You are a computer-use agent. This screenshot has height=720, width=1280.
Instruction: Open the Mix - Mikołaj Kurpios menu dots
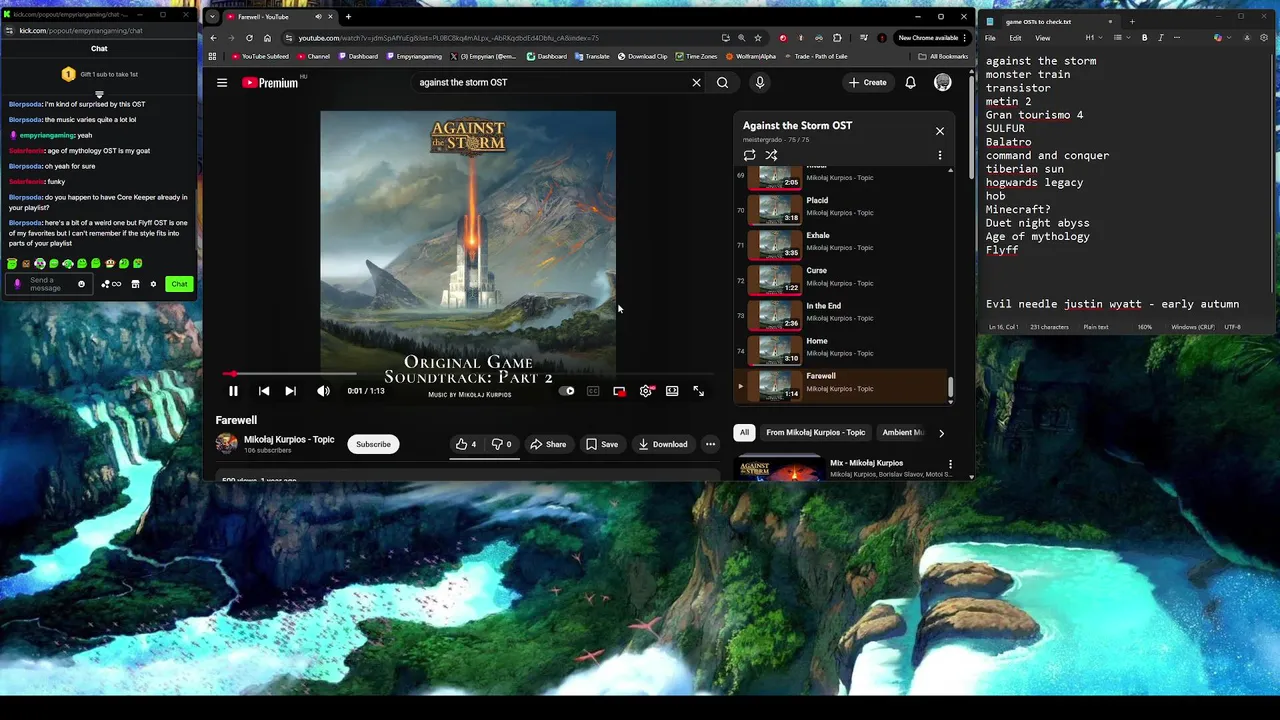click(x=950, y=464)
